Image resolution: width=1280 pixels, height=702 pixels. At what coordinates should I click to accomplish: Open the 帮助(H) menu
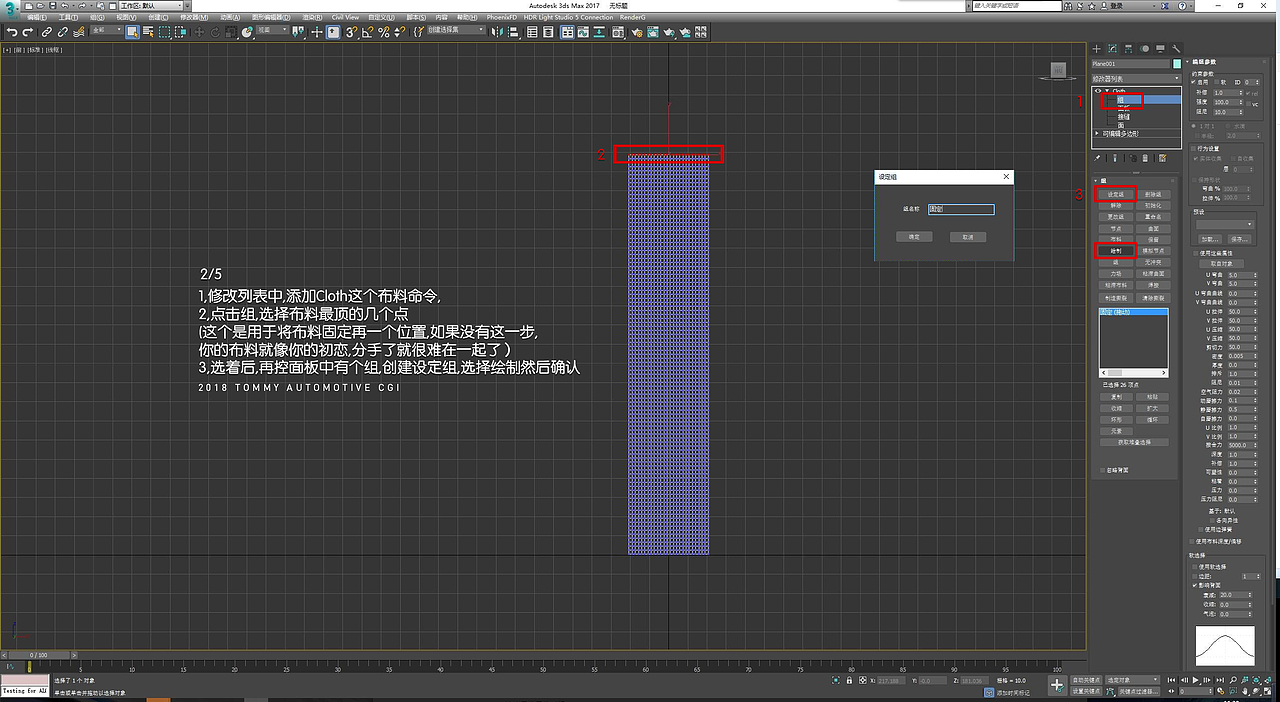(x=466, y=17)
